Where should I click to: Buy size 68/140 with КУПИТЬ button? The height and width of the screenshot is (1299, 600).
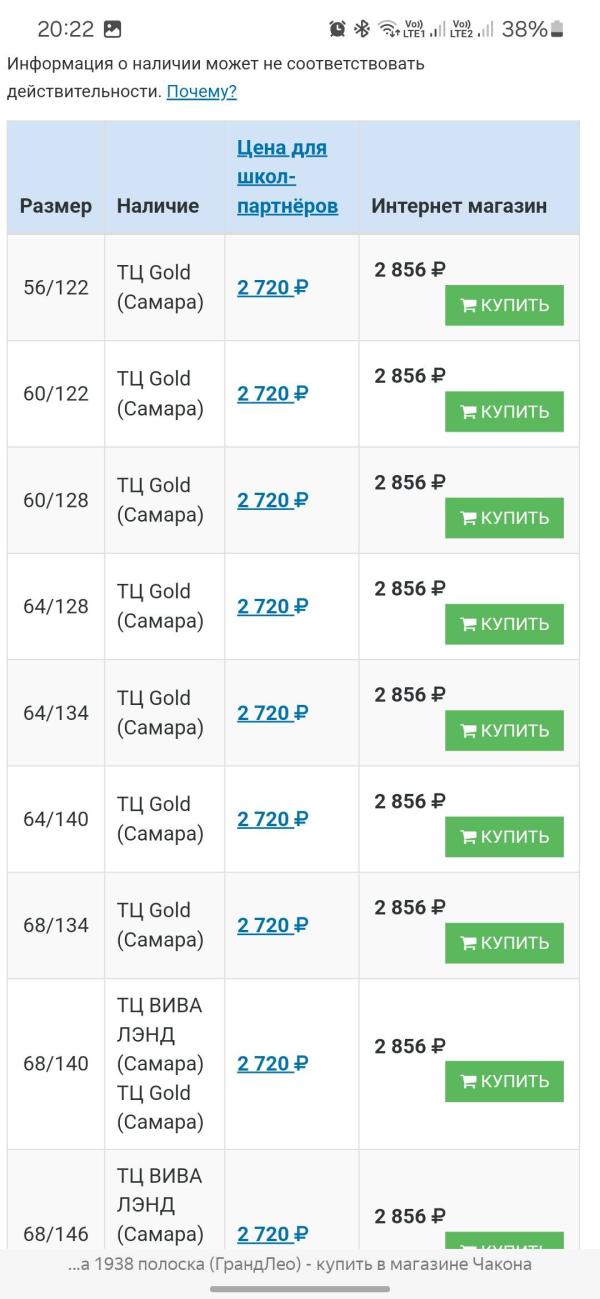click(x=504, y=1081)
